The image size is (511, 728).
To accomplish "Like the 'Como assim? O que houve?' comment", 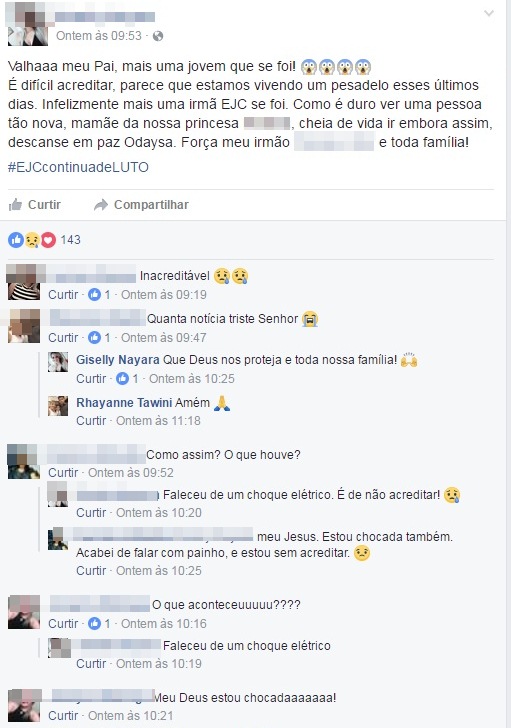I will [x=63, y=473].
